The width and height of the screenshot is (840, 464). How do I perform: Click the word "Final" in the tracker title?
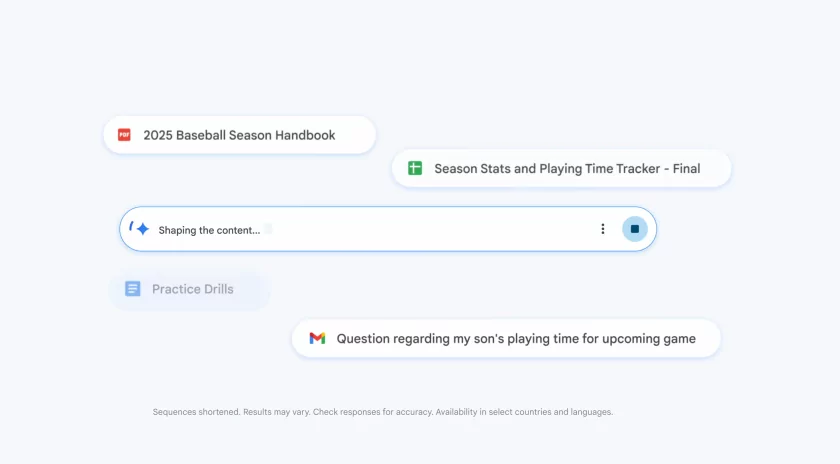[686, 169]
